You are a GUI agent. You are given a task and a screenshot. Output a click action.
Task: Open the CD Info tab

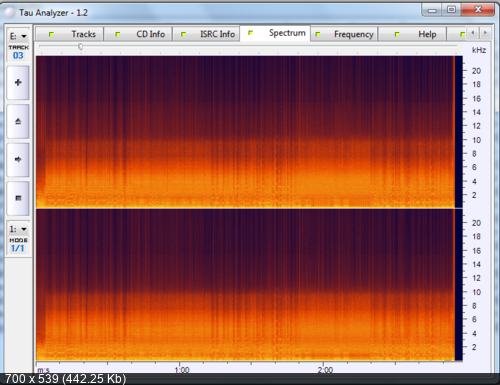pyautogui.click(x=138, y=34)
